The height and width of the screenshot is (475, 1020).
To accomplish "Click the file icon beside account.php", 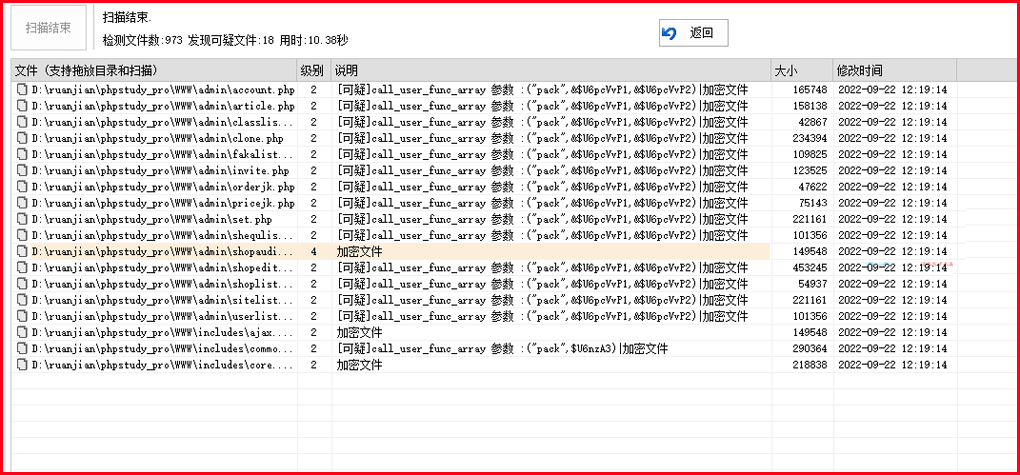I will tap(21, 90).
